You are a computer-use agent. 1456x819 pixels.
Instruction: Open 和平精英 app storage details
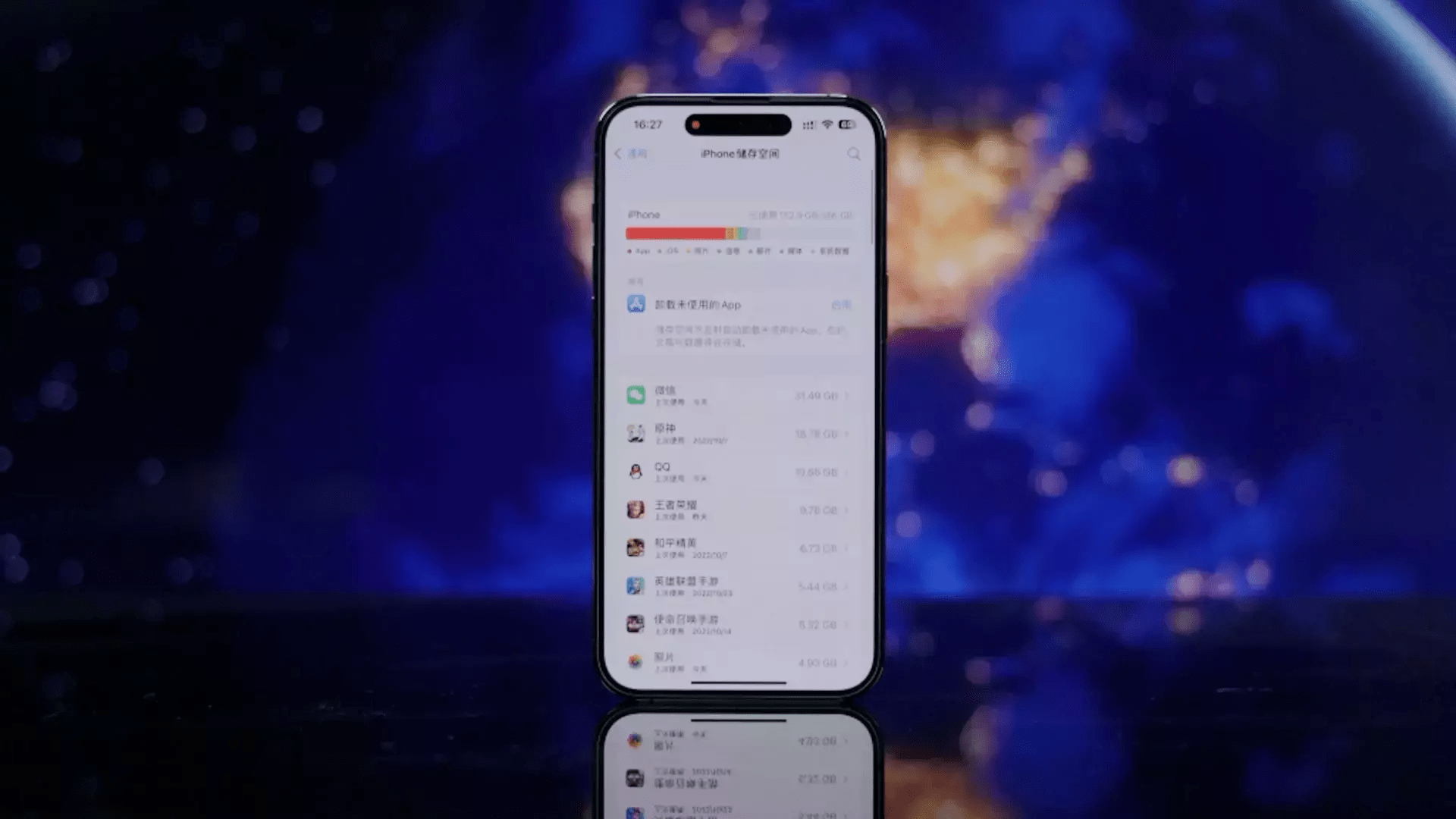click(x=738, y=548)
